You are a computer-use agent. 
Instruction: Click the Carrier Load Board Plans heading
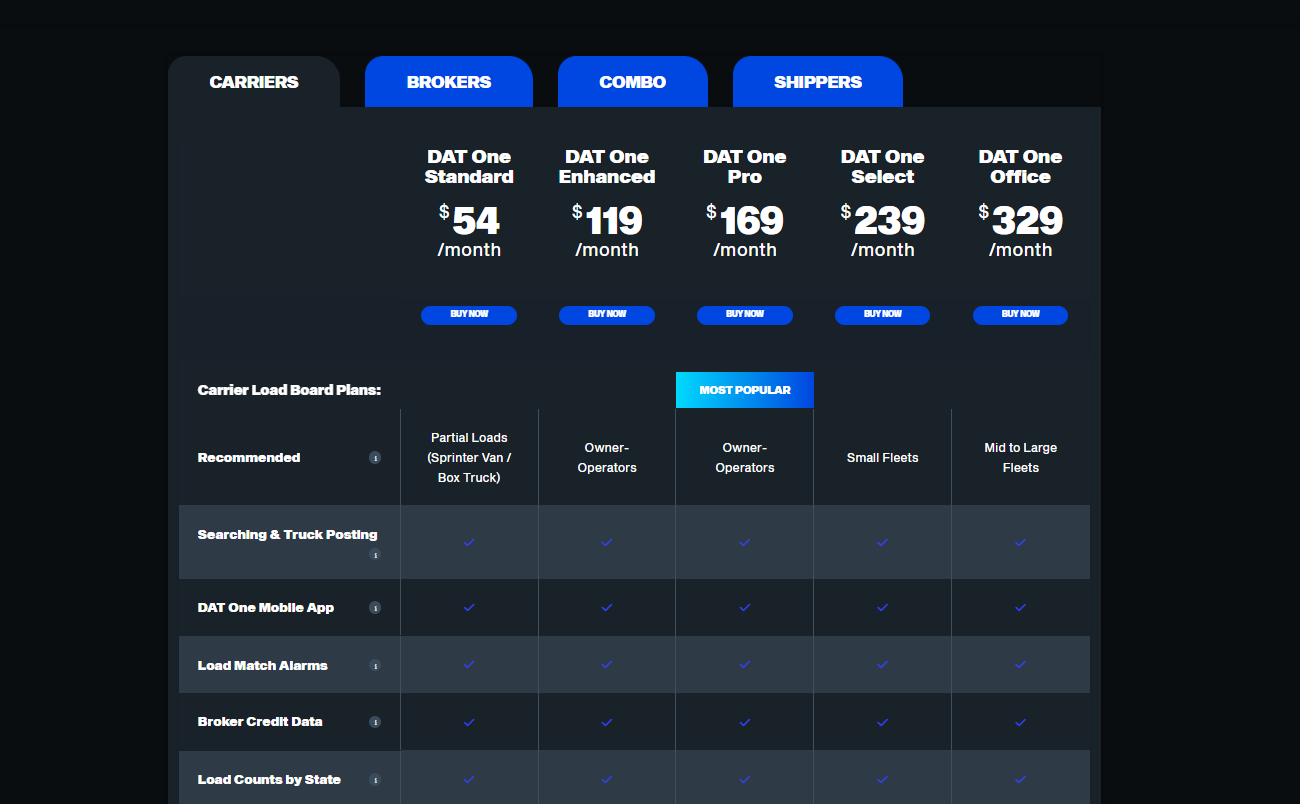click(x=289, y=390)
